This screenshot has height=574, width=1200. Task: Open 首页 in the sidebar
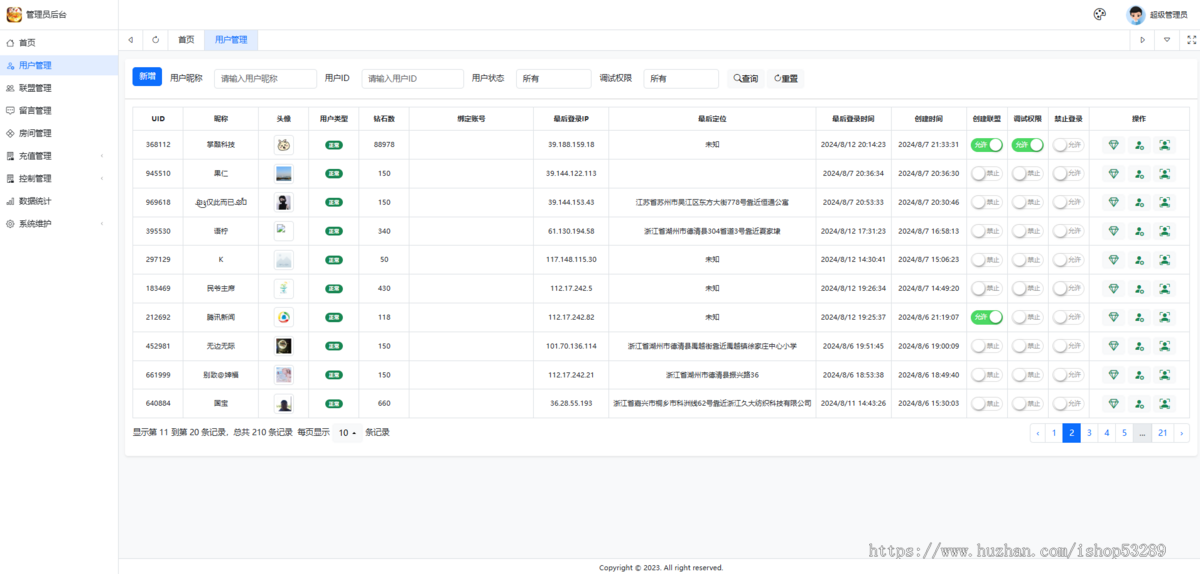click(59, 43)
